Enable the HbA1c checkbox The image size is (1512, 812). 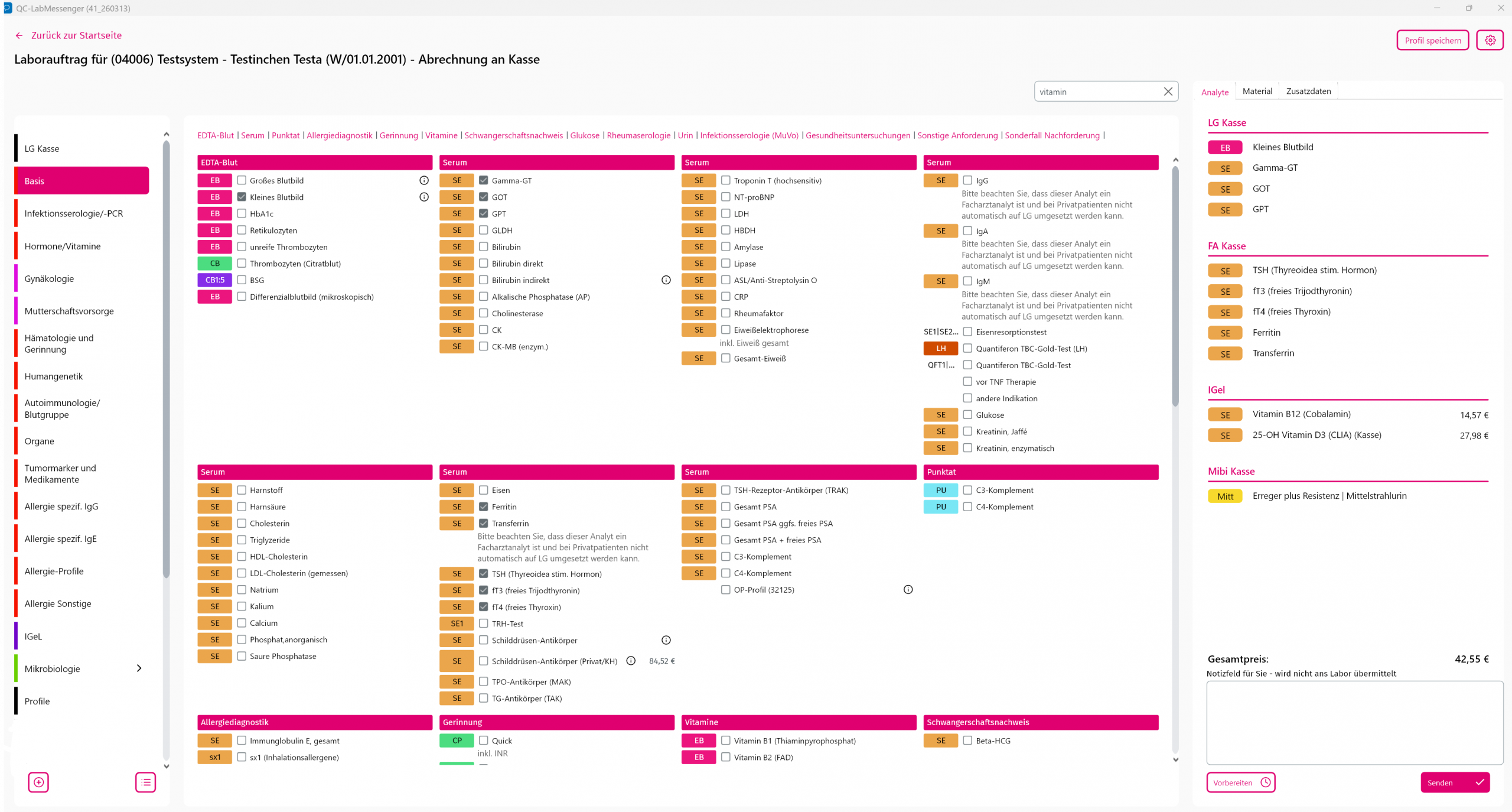(x=242, y=213)
